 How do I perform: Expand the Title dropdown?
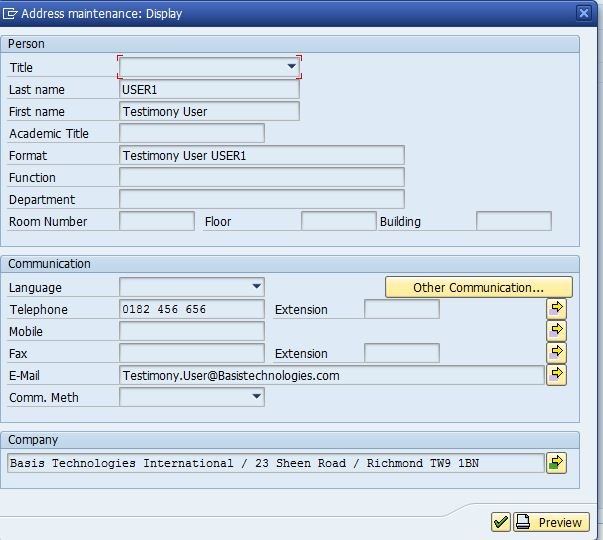pyautogui.click(x=292, y=67)
